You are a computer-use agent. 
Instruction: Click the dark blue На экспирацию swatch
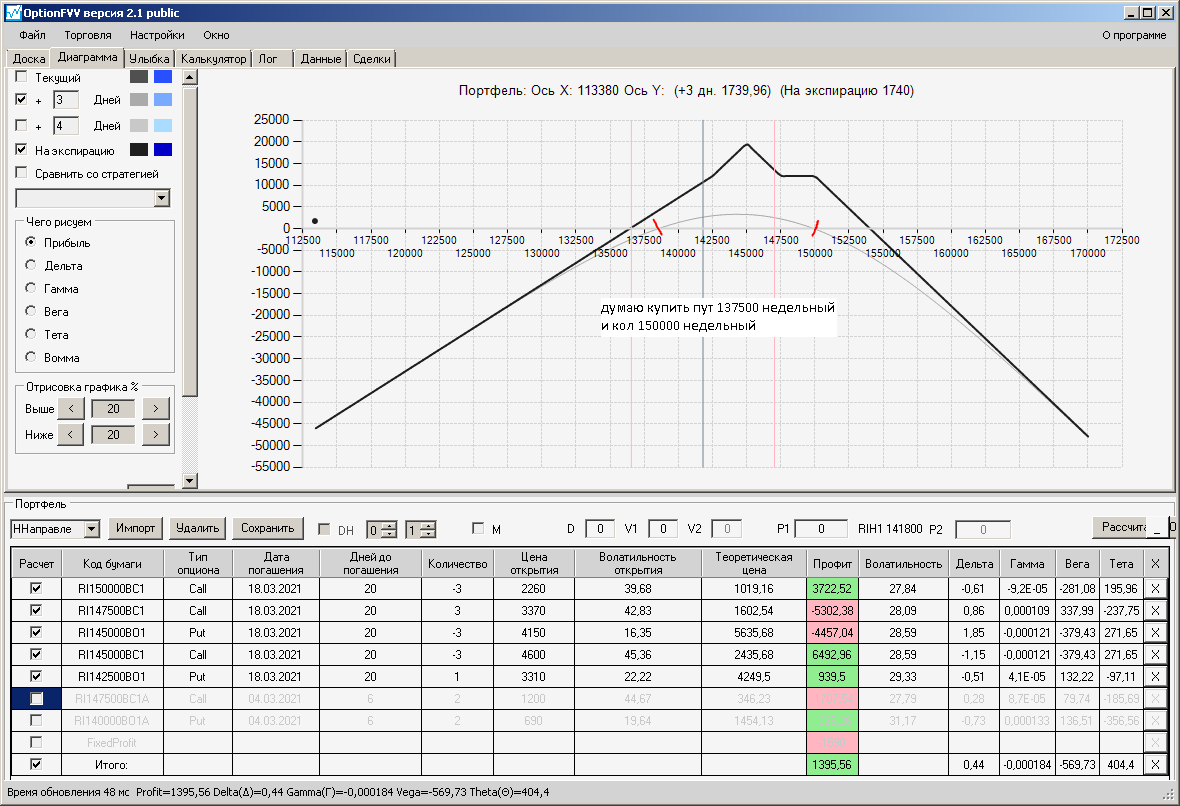163,150
